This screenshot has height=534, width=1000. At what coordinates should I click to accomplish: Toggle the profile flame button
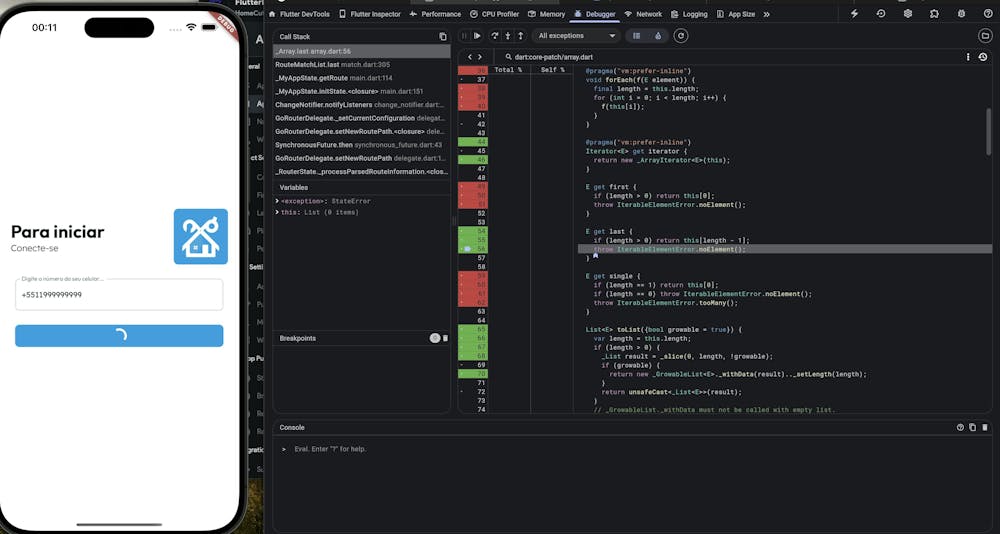[x=657, y=36]
